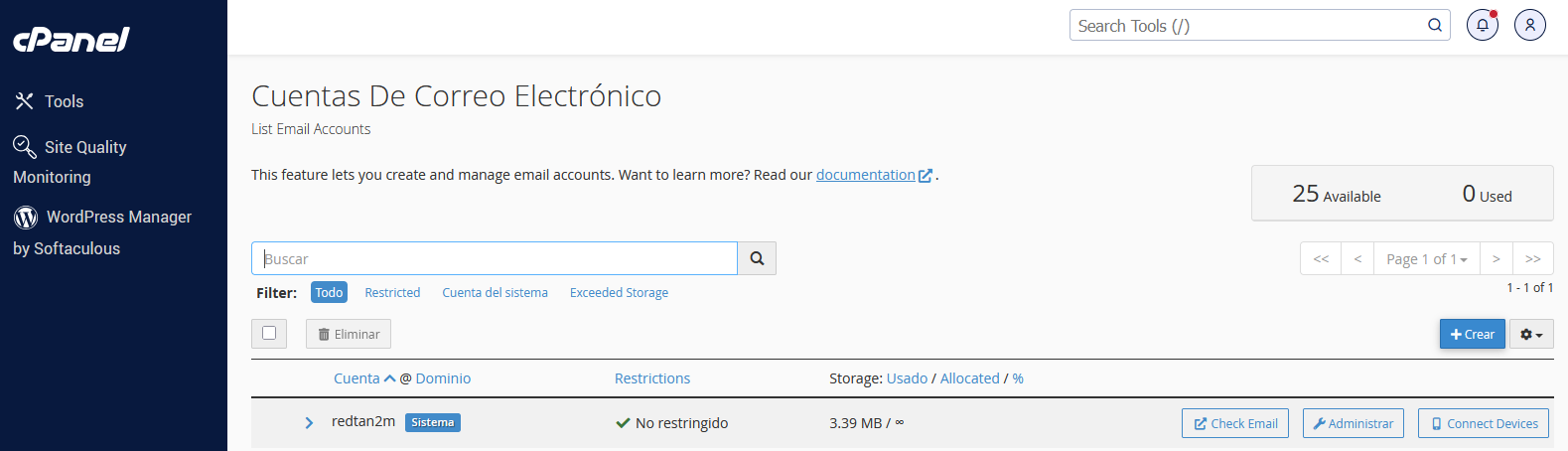Open Tools in the sidebar
This screenshot has width=1568, height=451.
pyautogui.click(x=64, y=101)
